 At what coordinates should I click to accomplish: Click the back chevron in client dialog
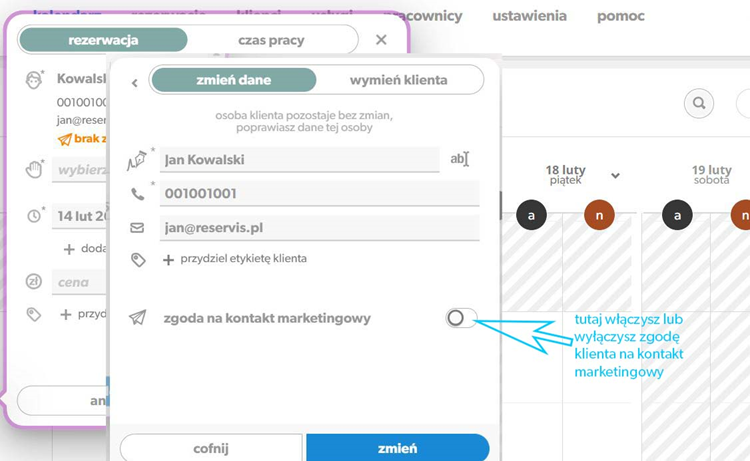(135, 83)
